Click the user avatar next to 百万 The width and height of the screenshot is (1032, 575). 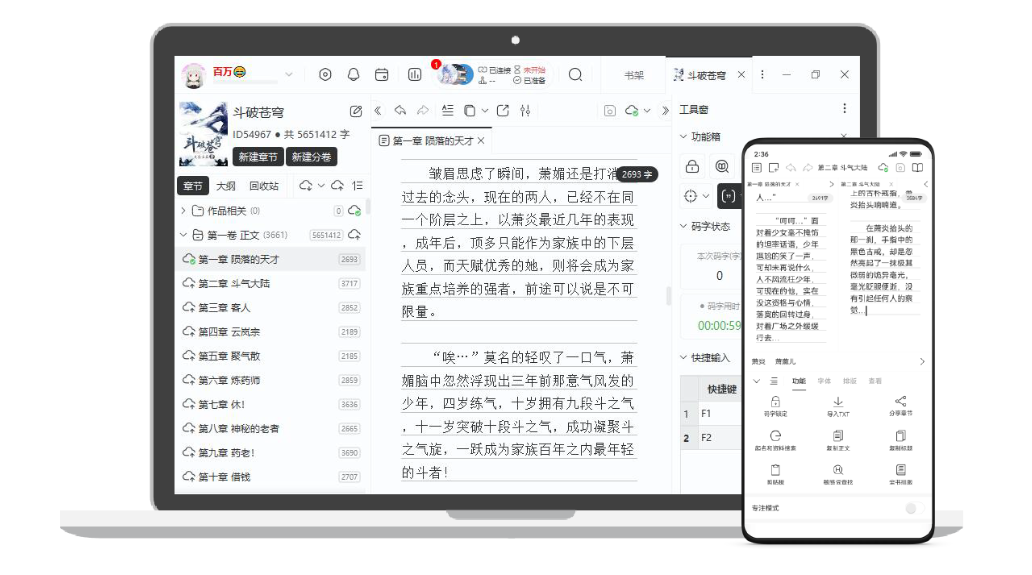[194, 76]
